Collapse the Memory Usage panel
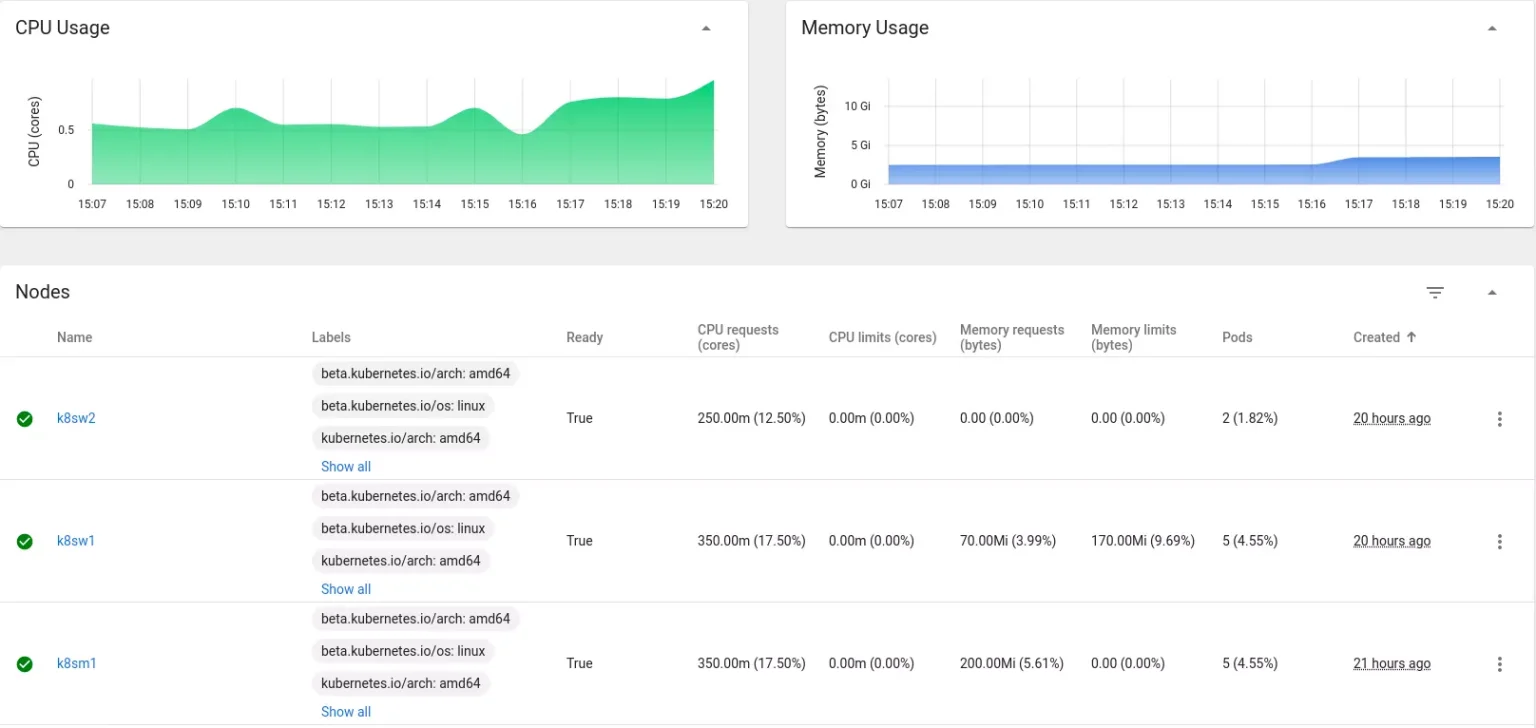1536x728 pixels. coord(1492,28)
